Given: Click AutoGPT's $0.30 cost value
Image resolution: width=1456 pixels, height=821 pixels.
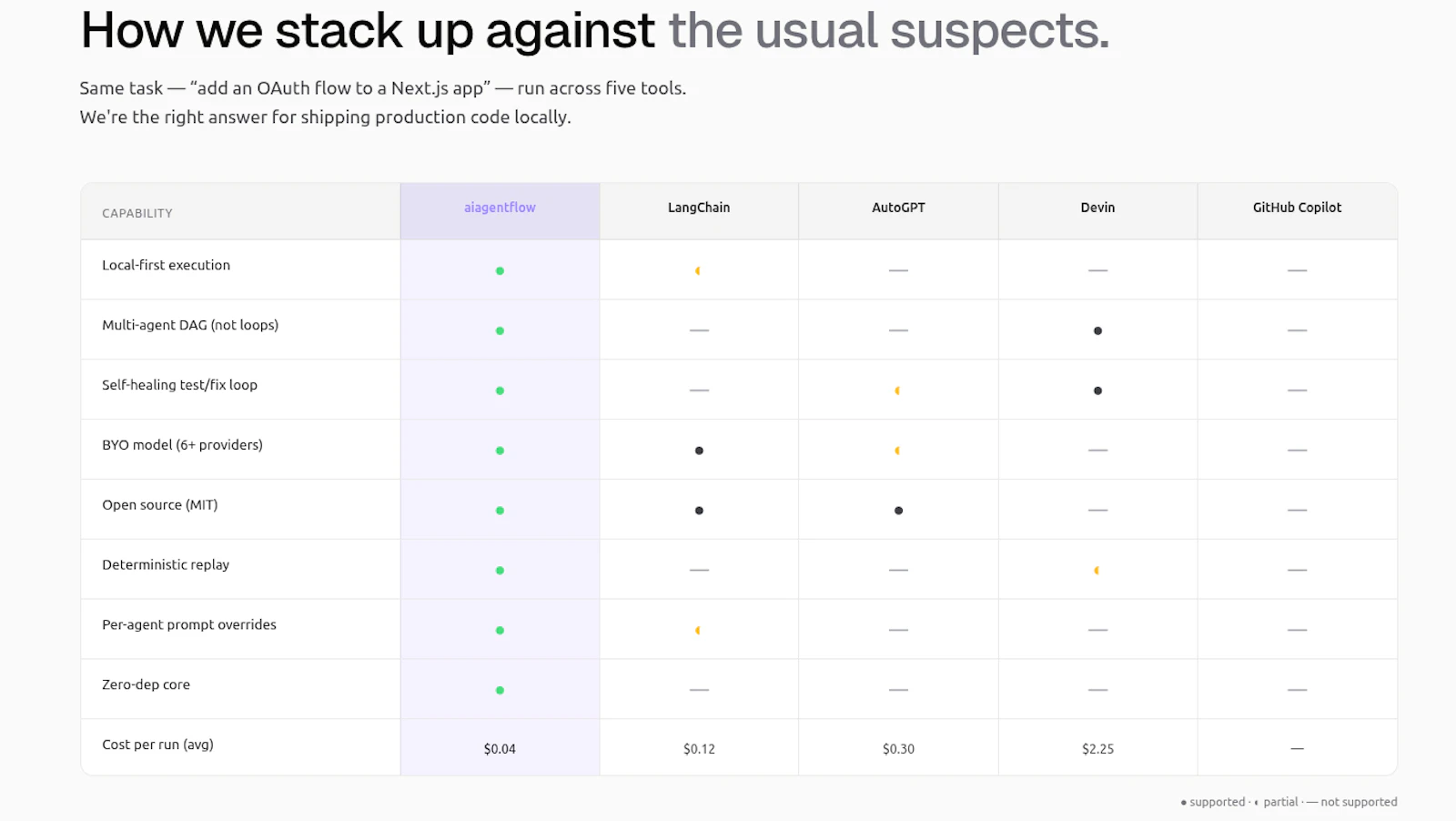Looking at the screenshot, I should pyautogui.click(x=898, y=749).
